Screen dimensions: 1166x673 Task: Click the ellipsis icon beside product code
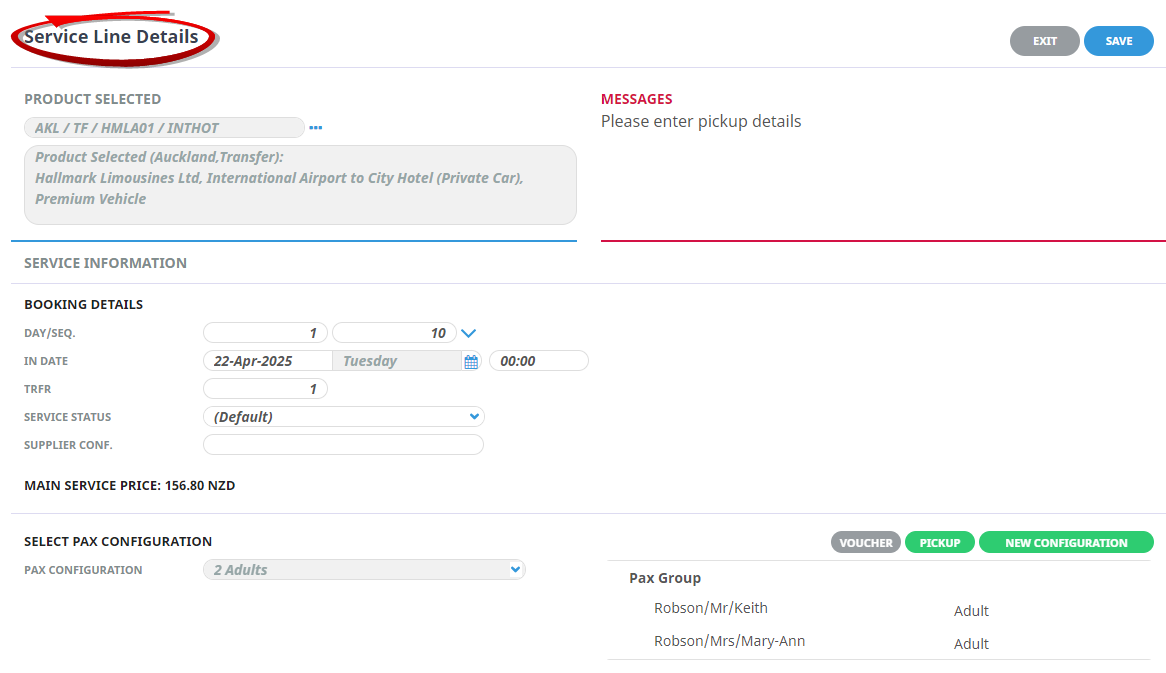coord(316,128)
